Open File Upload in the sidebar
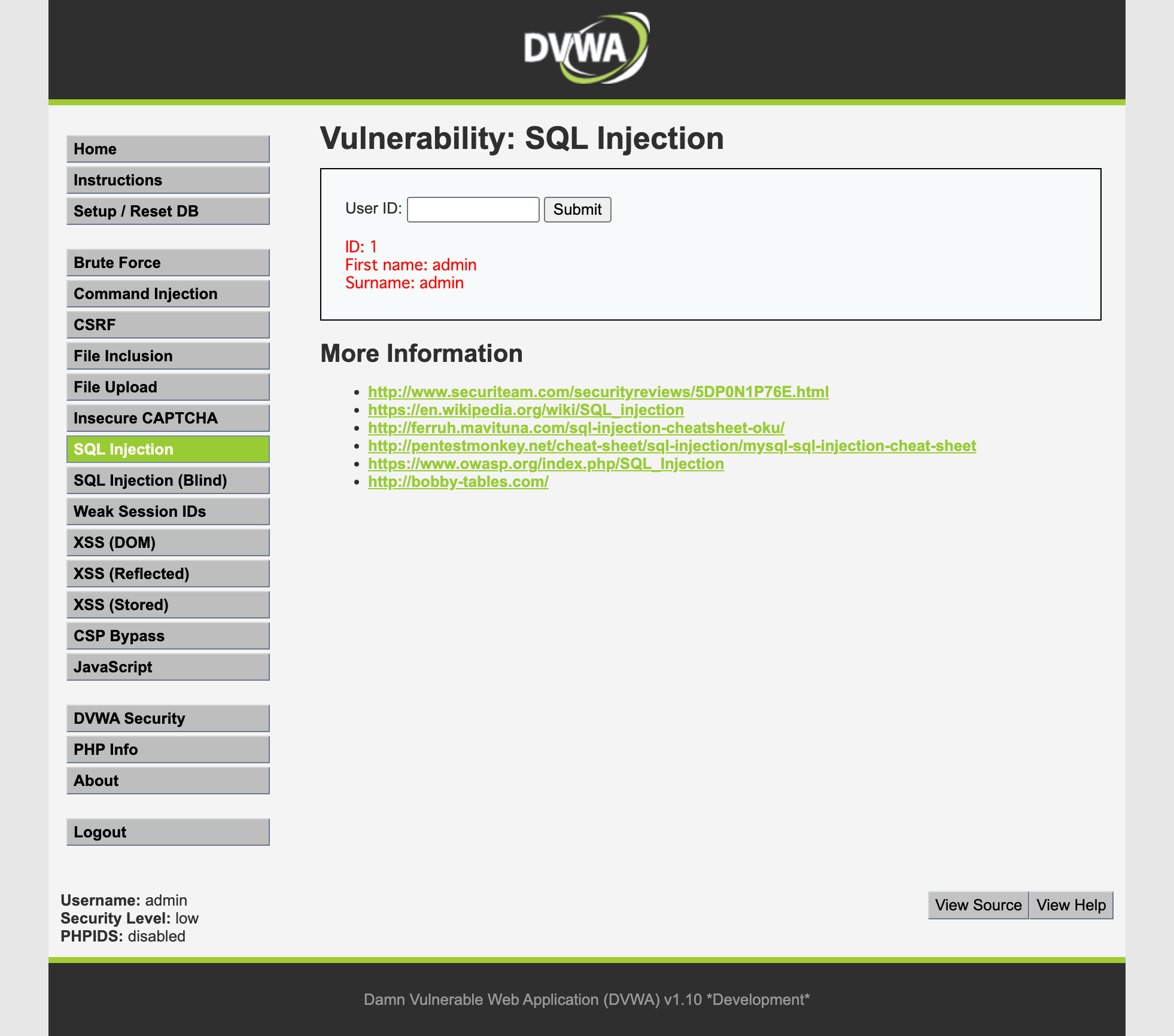1174x1036 pixels. (168, 387)
